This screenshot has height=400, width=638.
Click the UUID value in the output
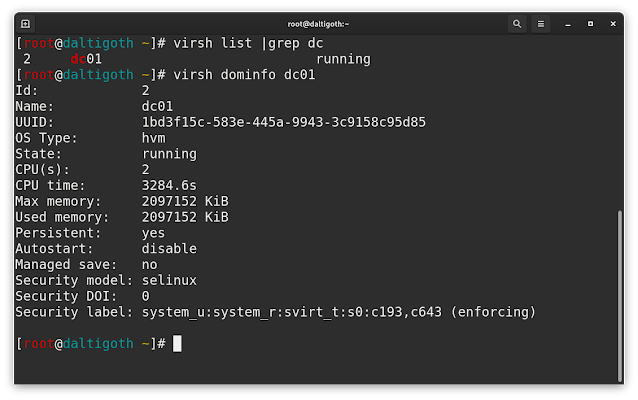pyautogui.click(x=284, y=123)
